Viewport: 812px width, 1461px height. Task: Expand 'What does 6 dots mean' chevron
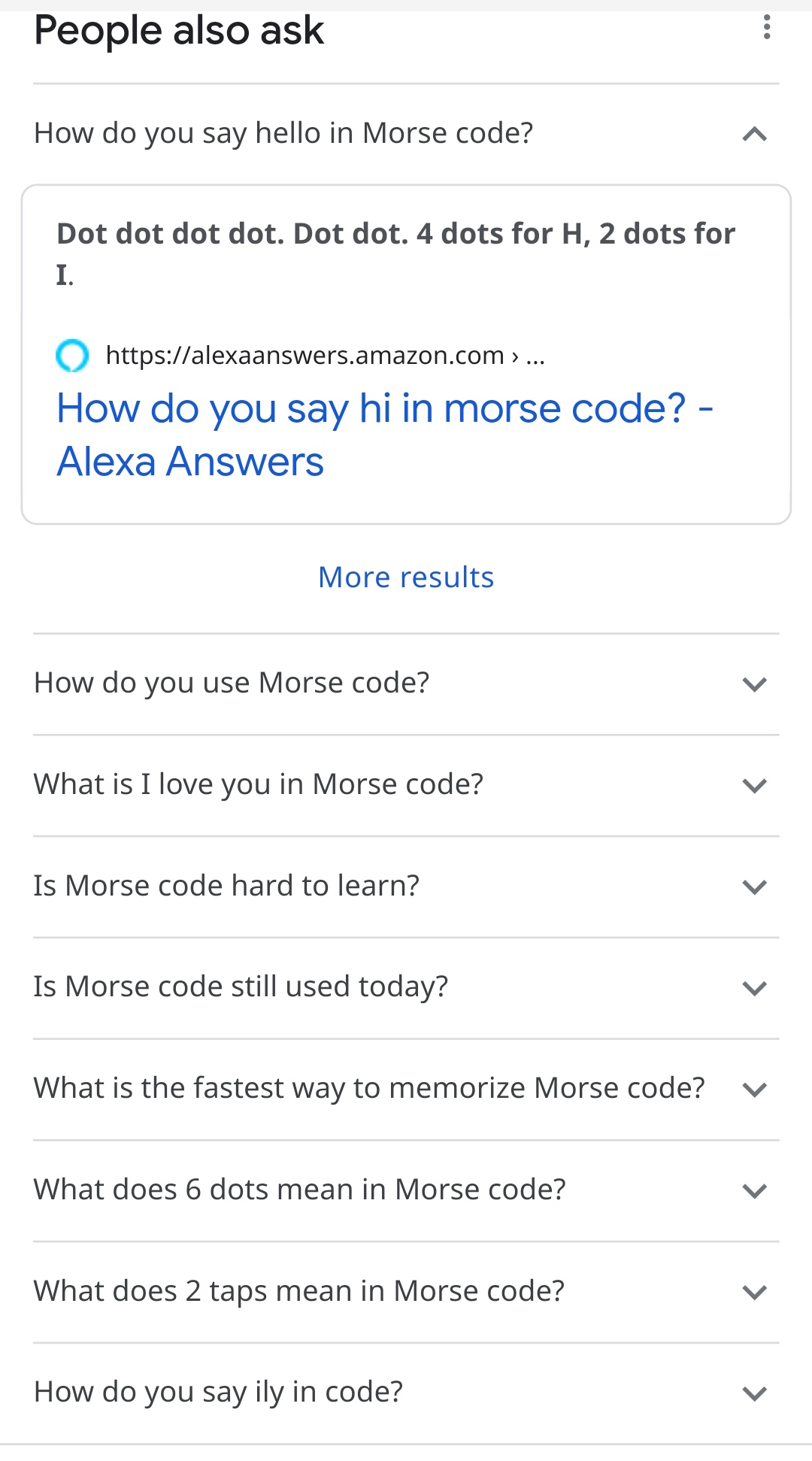[754, 1191]
